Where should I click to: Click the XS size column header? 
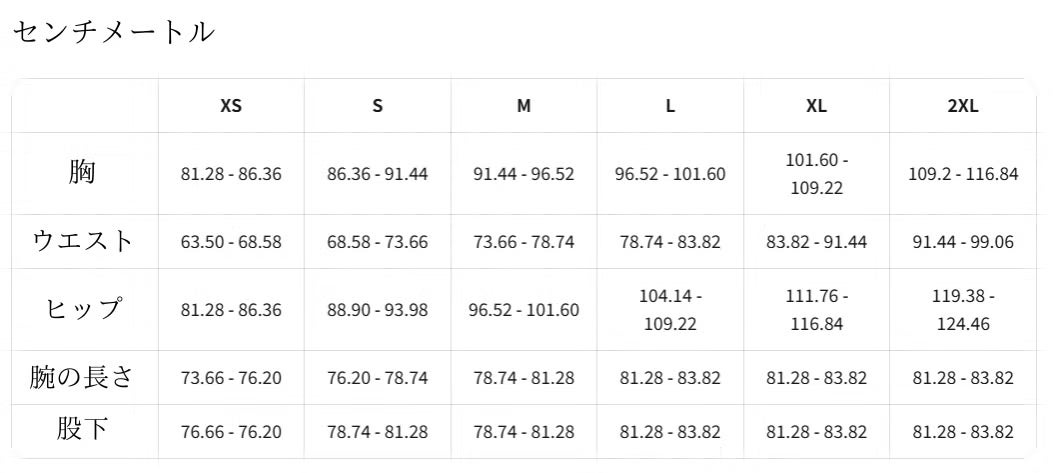[x=231, y=106]
